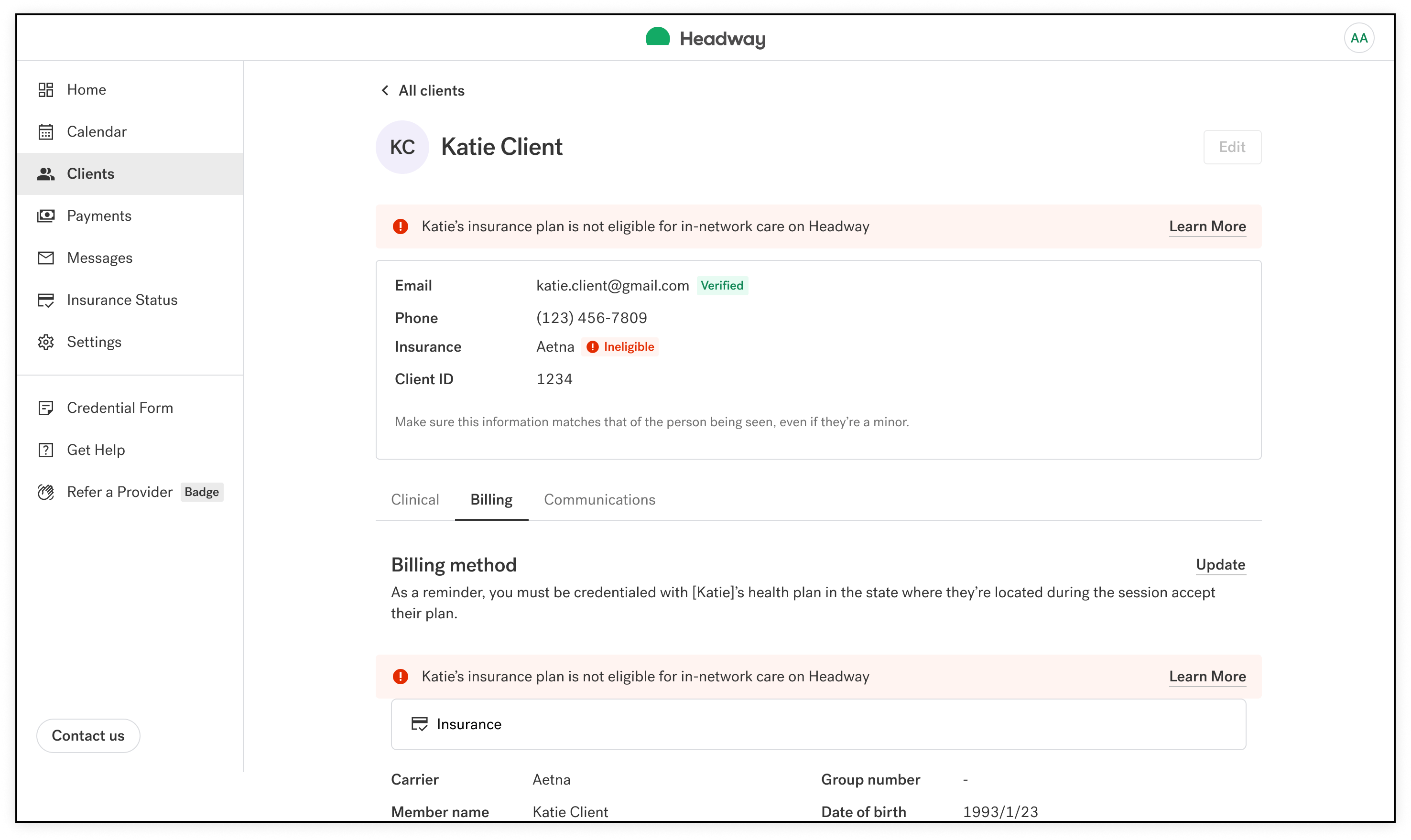Click Contact us at the bottom
The image size is (1411, 840).
[x=88, y=735]
